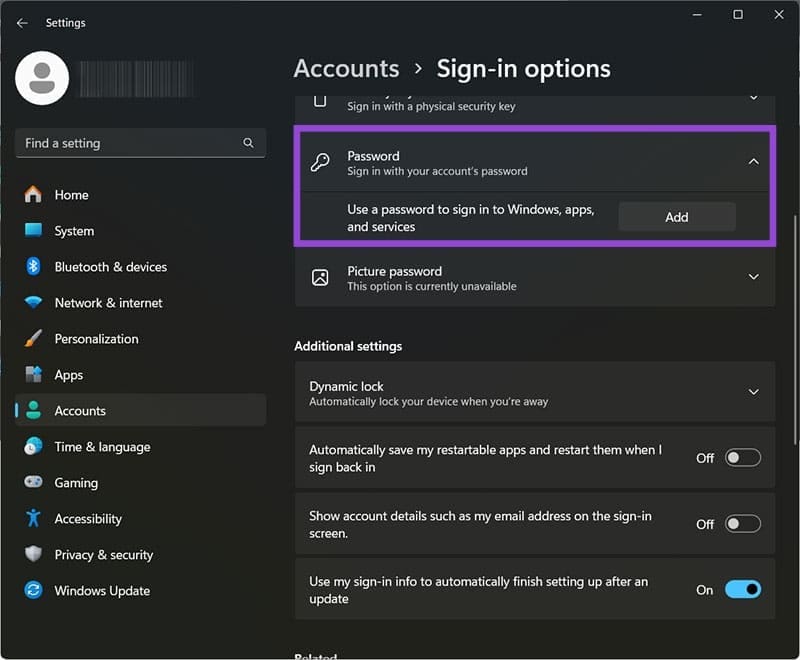The height and width of the screenshot is (660, 800).
Task: Click the Find a setting search box
Action: 130,143
